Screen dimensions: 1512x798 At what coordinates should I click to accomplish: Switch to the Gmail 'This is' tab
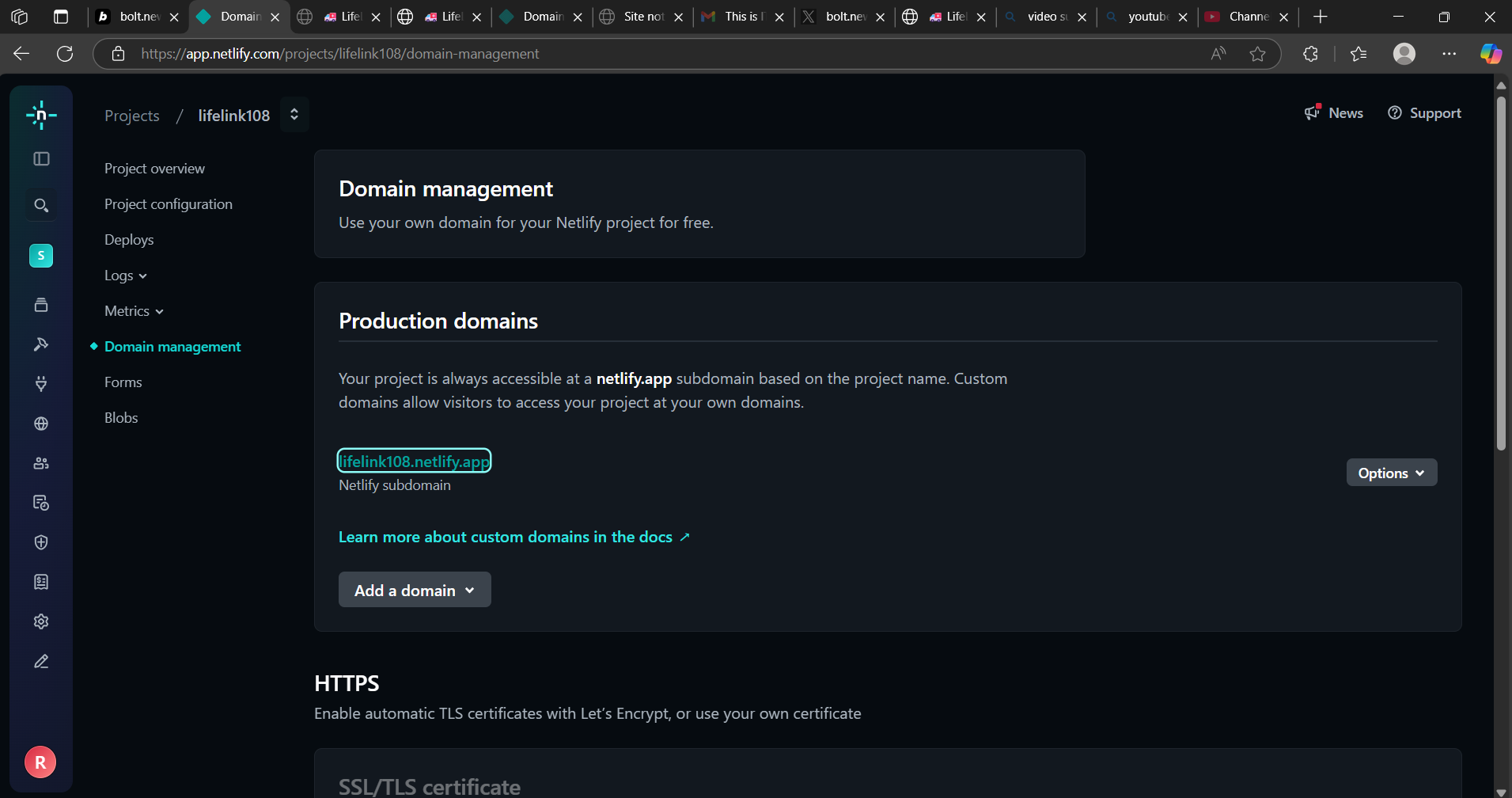743,17
